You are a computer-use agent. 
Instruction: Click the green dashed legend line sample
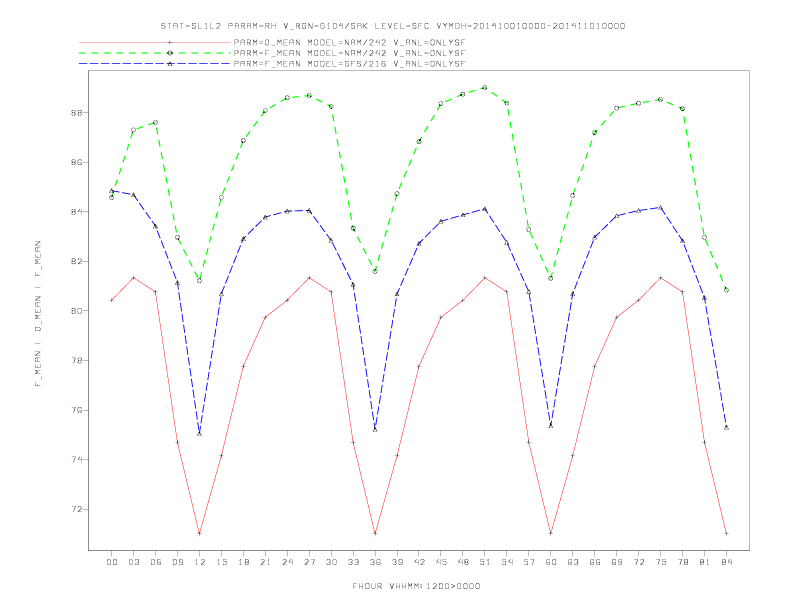155,53
